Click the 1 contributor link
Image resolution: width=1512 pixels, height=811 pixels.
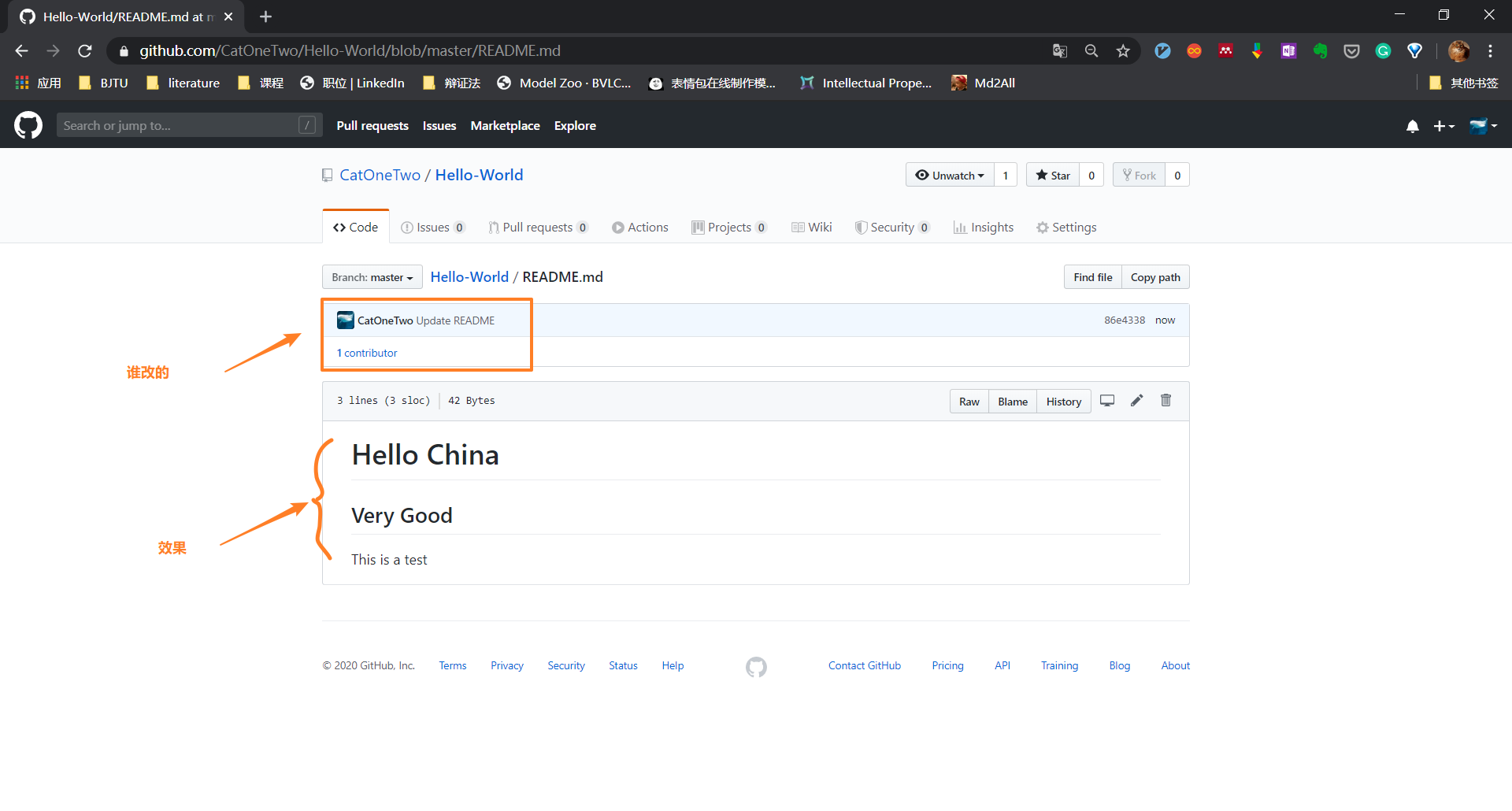point(367,353)
